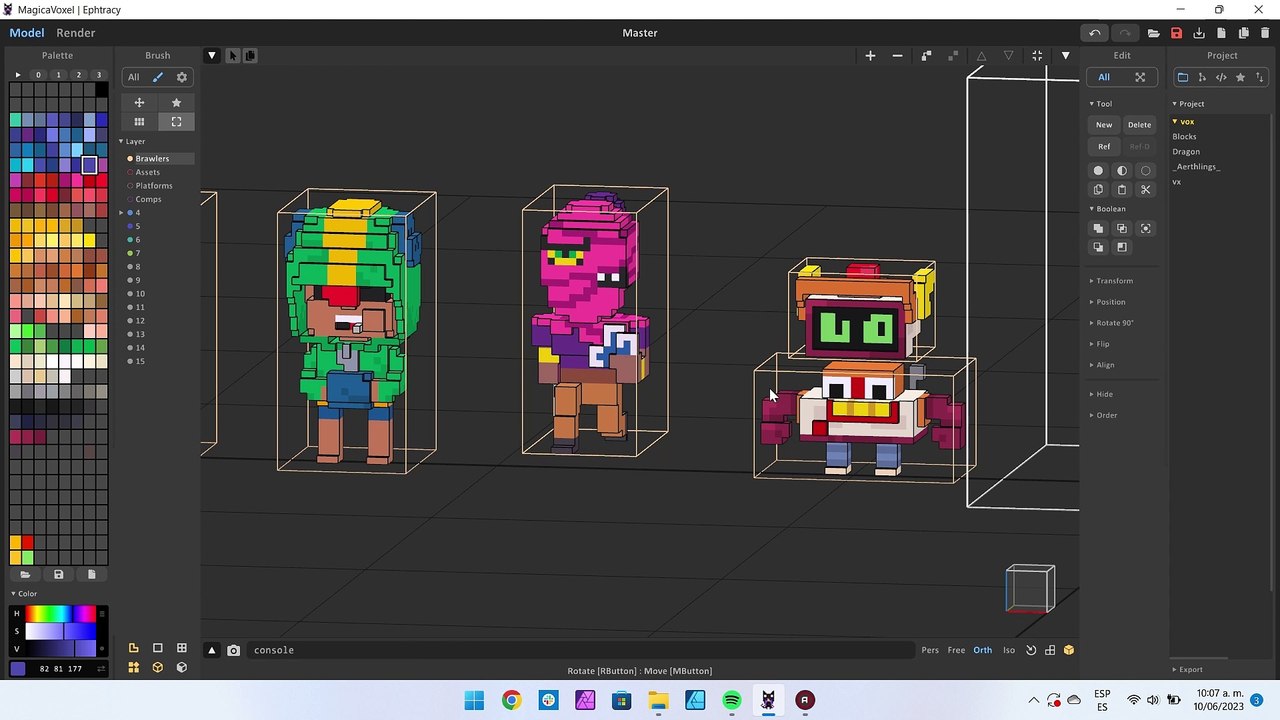Click the star favorites icon in Project panel
Screen dimensions: 1280x720
tap(1240, 77)
